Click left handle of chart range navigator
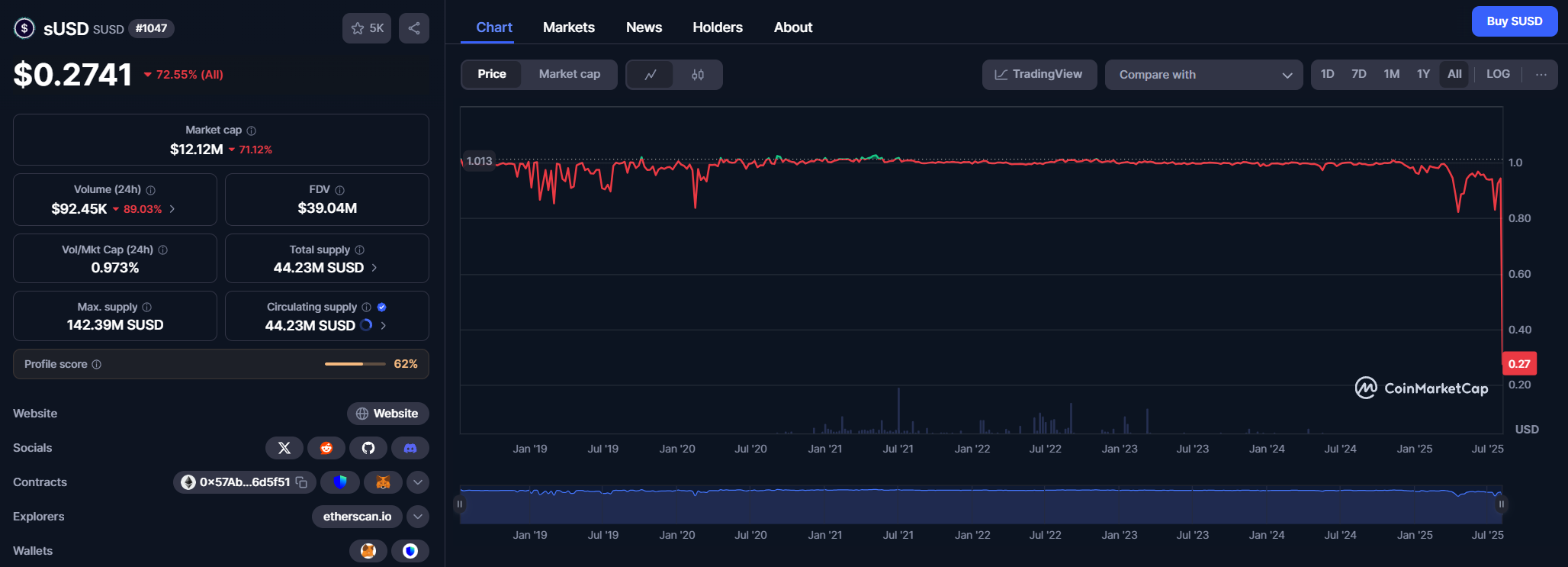 point(459,504)
